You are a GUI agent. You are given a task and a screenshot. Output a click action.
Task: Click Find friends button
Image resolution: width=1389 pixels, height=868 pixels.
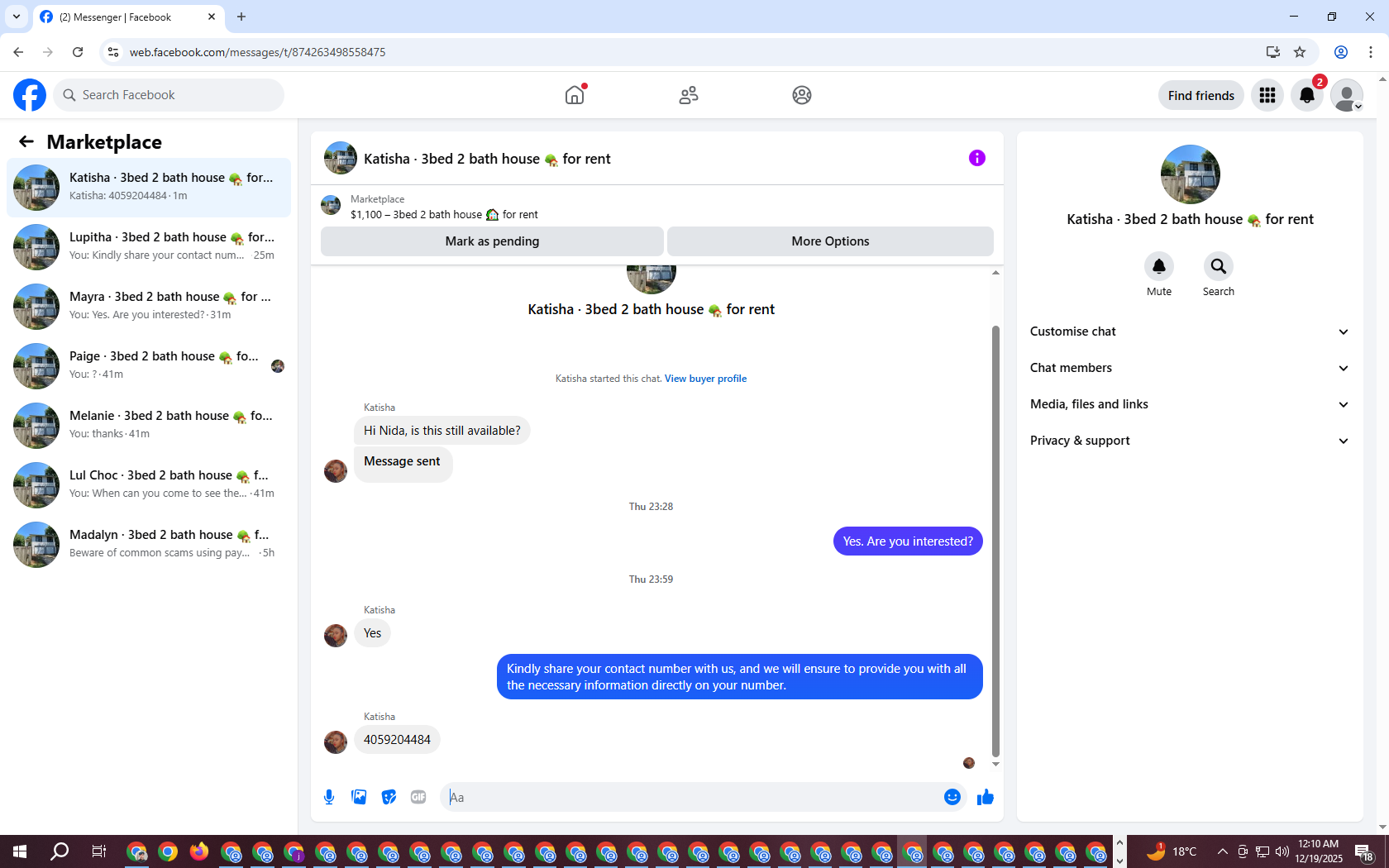point(1200,95)
